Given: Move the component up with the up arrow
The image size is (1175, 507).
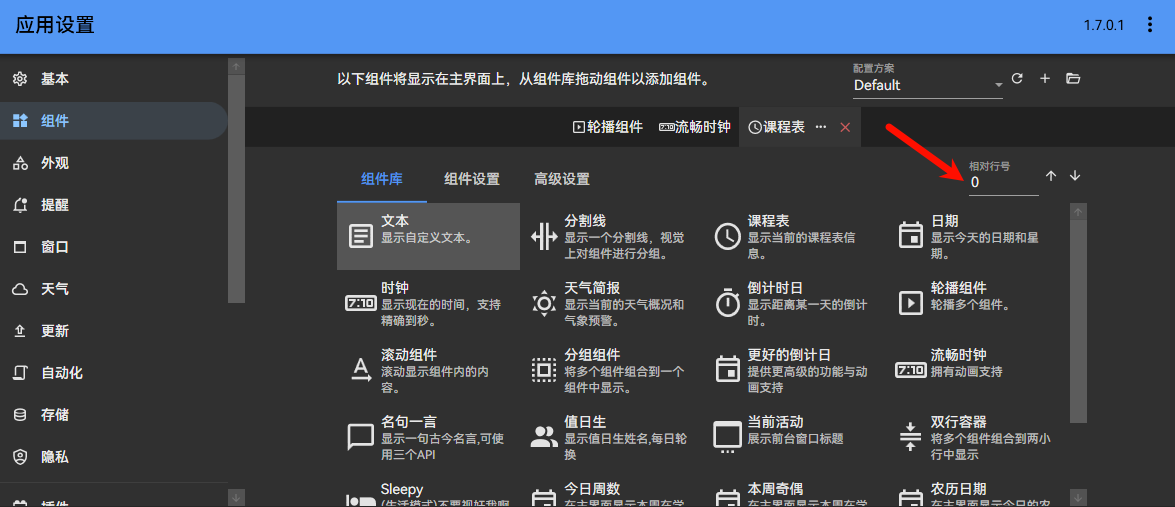Looking at the screenshot, I should coord(1051,176).
